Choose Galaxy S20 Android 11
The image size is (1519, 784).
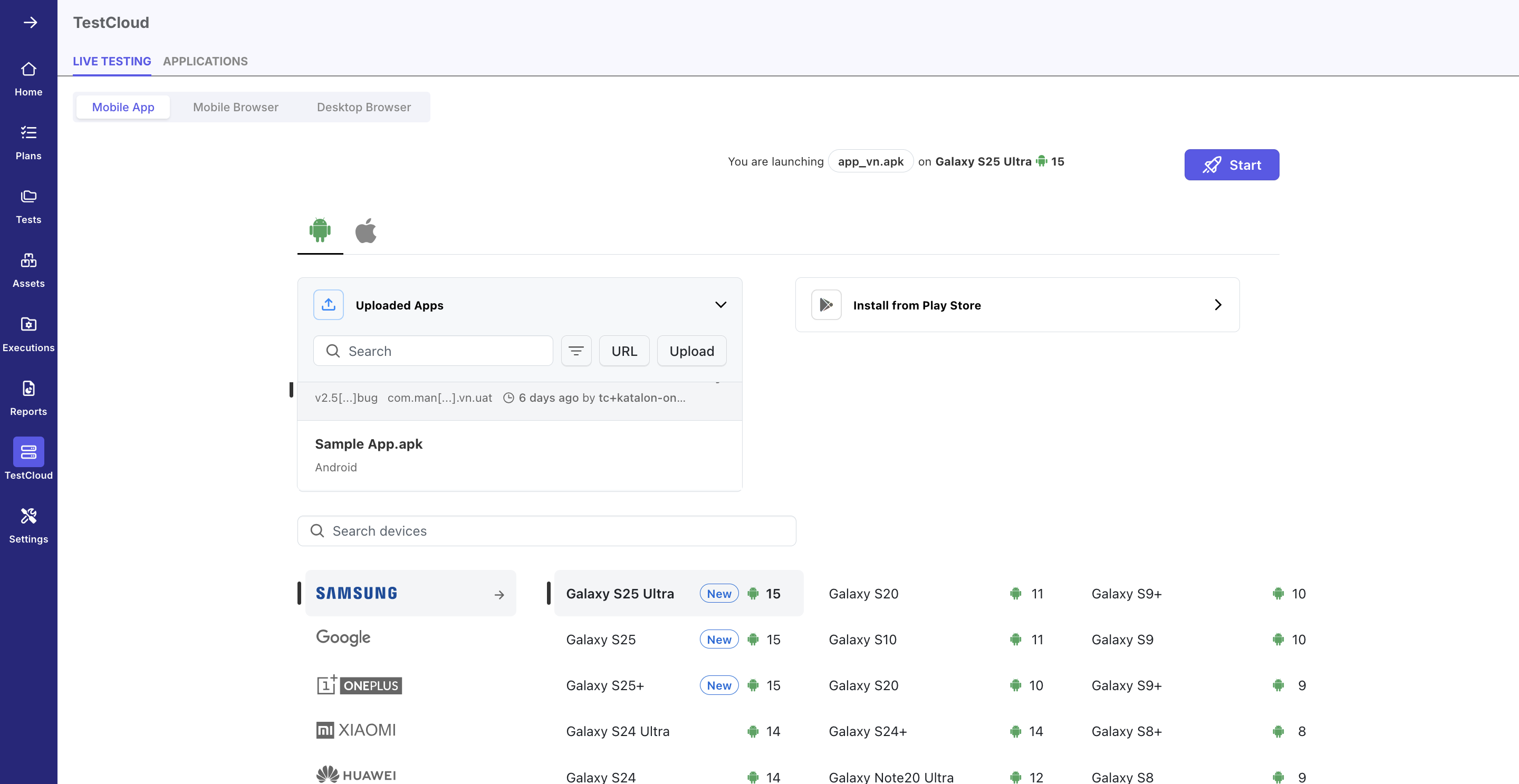pyautogui.click(x=941, y=593)
